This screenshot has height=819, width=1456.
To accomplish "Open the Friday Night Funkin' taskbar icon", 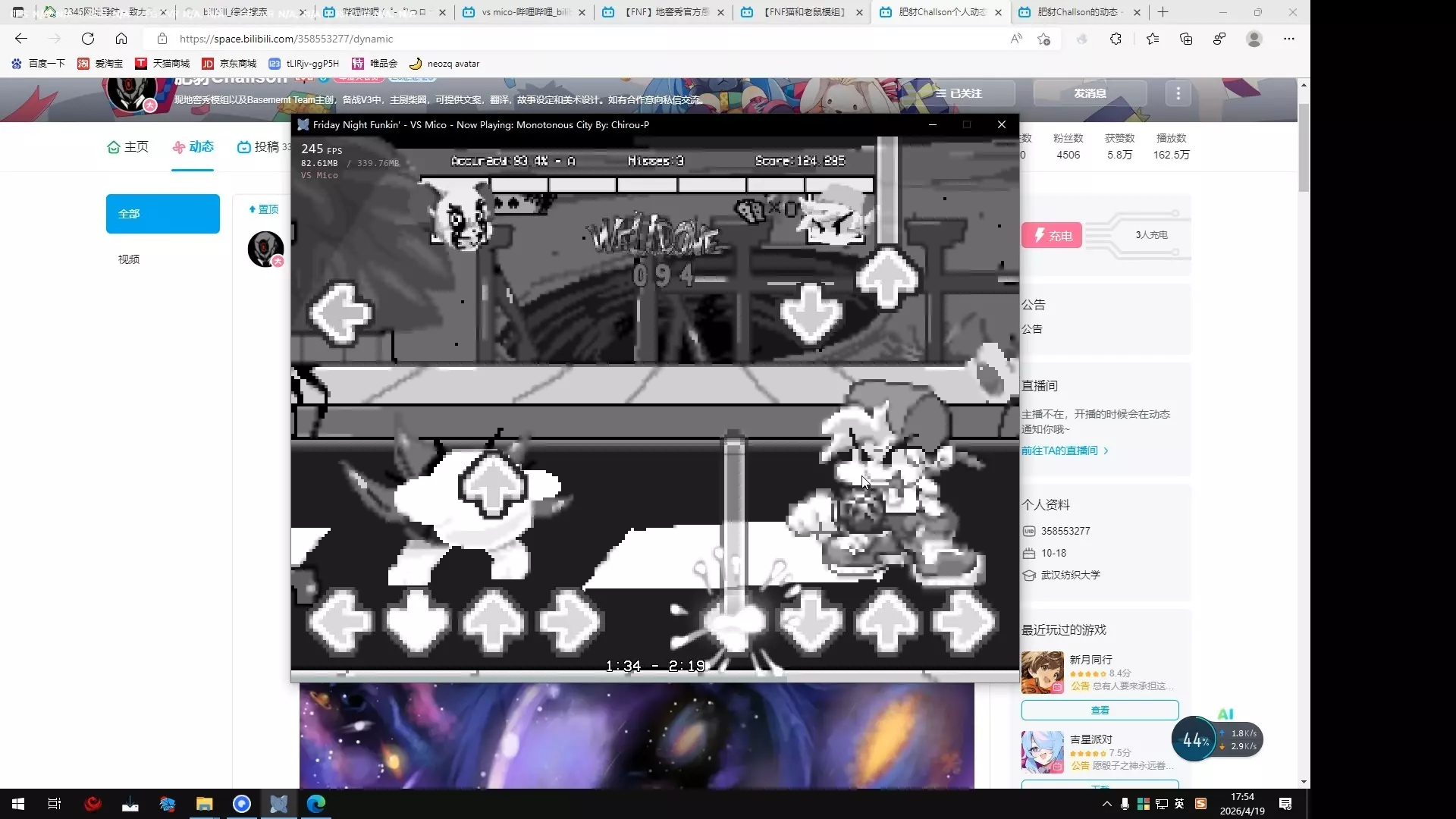I will [x=279, y=804].
